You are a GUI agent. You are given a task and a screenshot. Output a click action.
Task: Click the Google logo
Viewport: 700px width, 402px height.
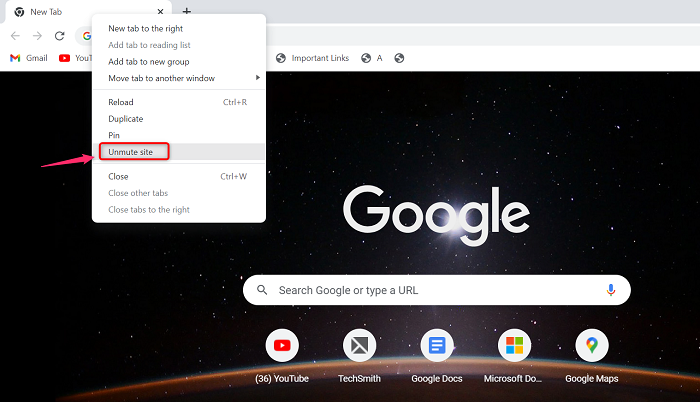click(436, 215)
